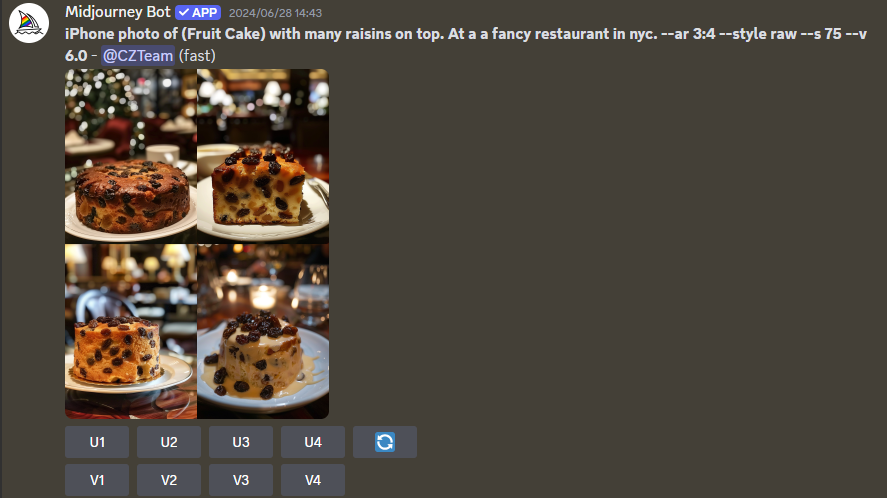Create variations of image three with V3

tap(241, 480)
